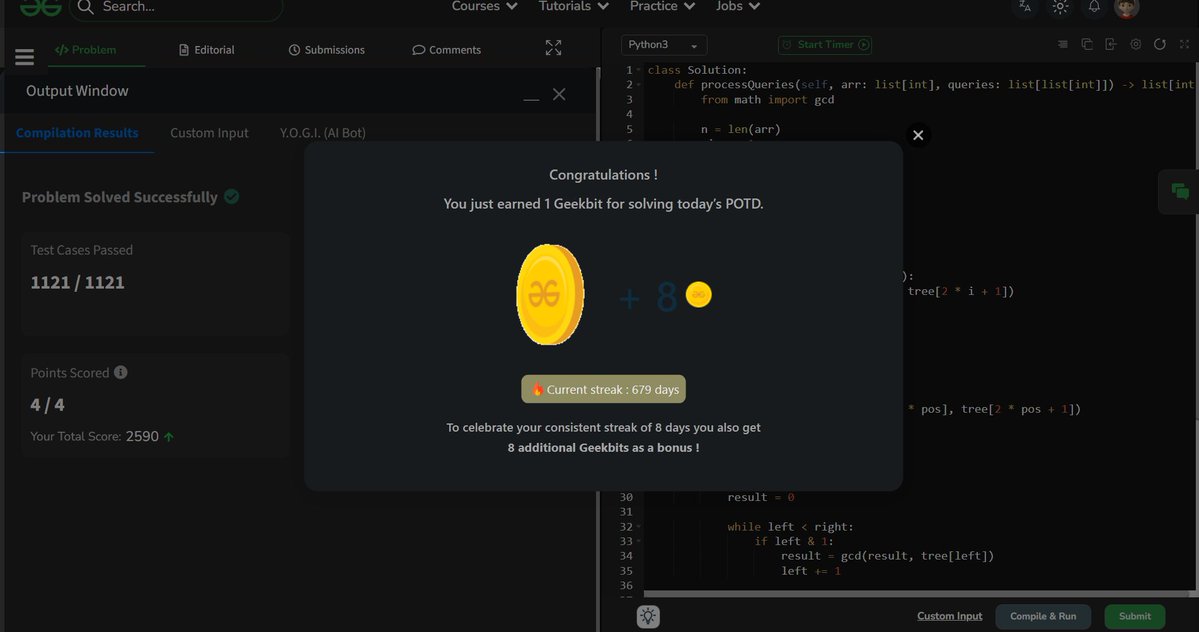The width and height of the screenshot is (1199, 632).
Task: Click the Custom Input link below editor
Action: [x=950, y=616]
